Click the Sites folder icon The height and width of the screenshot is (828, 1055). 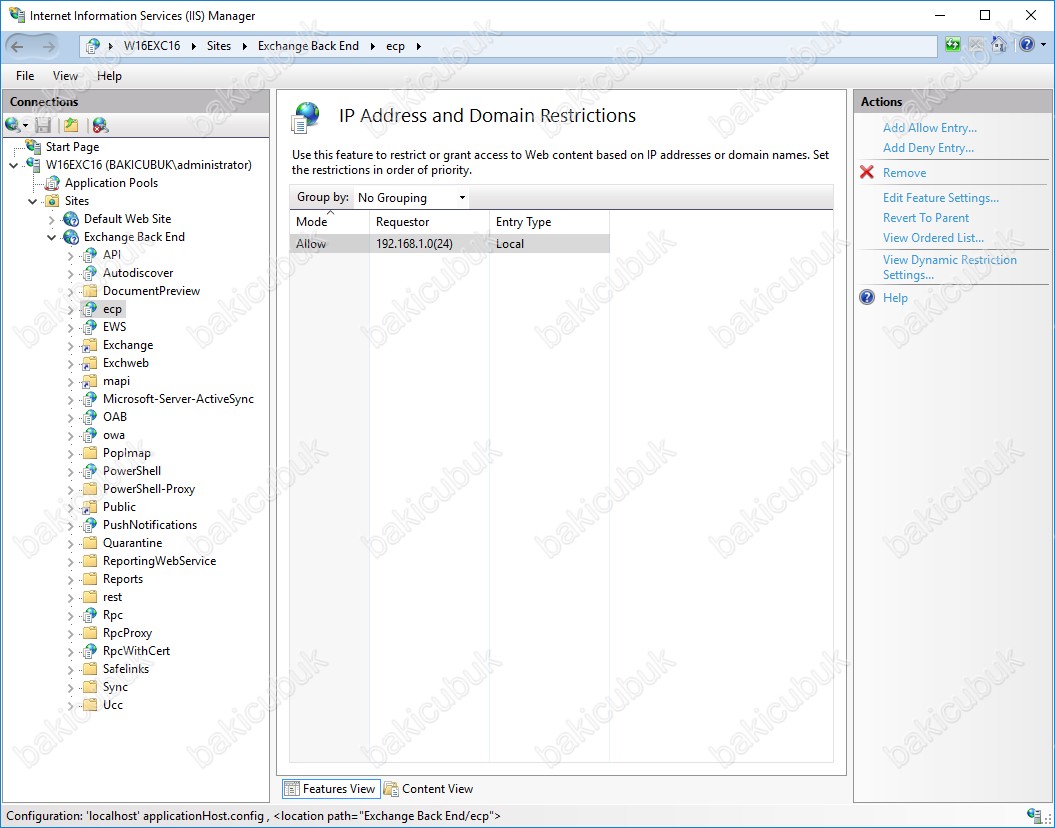pyautogui.click(x=52, y=200)
